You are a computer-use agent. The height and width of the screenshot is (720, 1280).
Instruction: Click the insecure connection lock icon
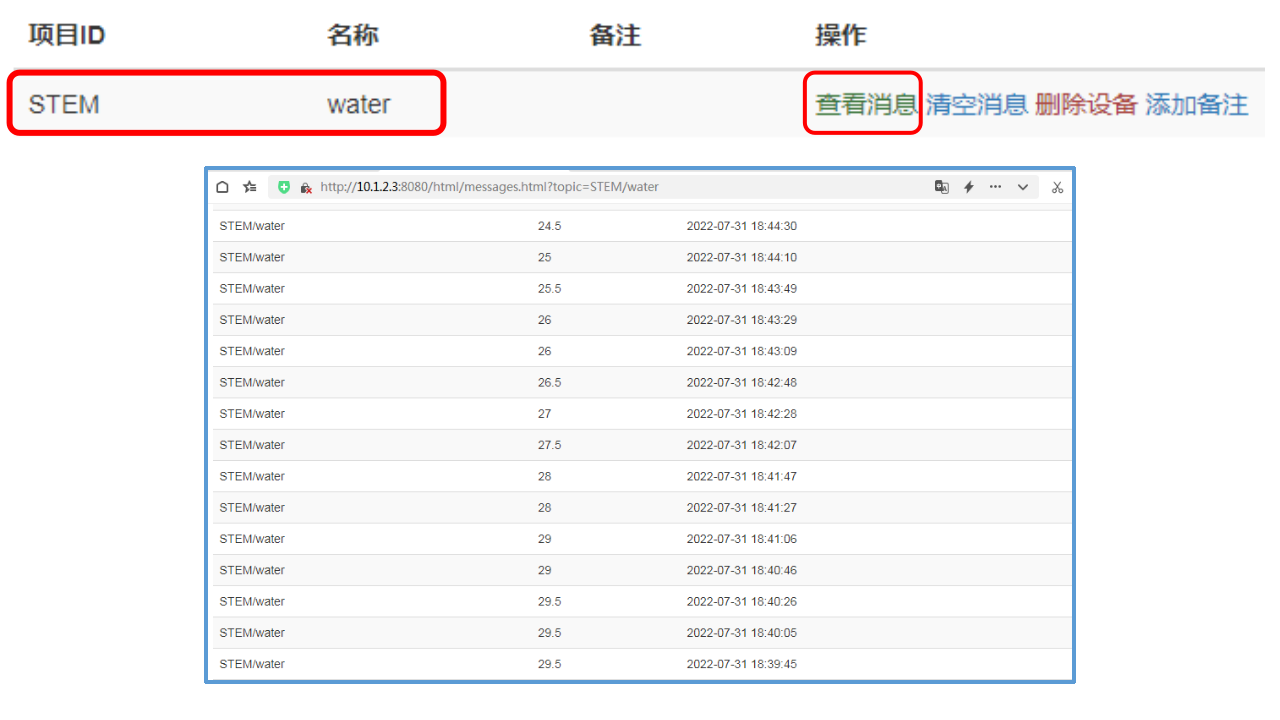click(306, 187)
